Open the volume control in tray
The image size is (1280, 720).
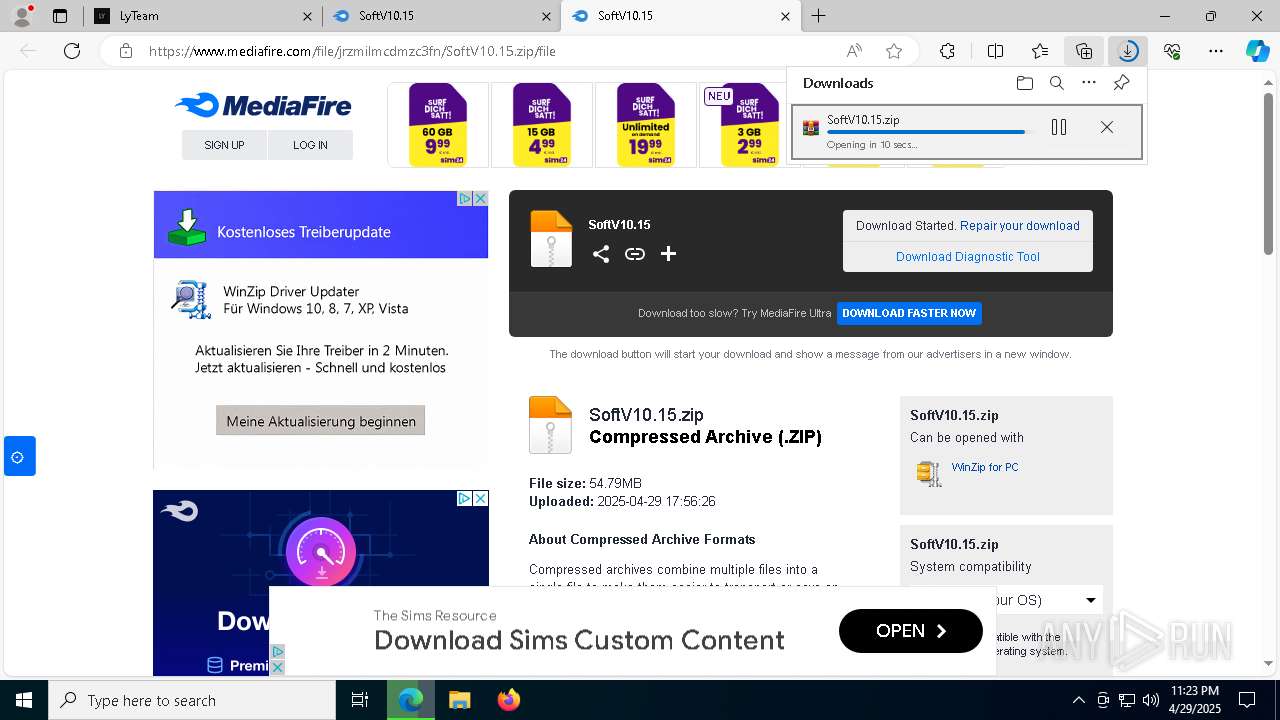[1150, 700]
